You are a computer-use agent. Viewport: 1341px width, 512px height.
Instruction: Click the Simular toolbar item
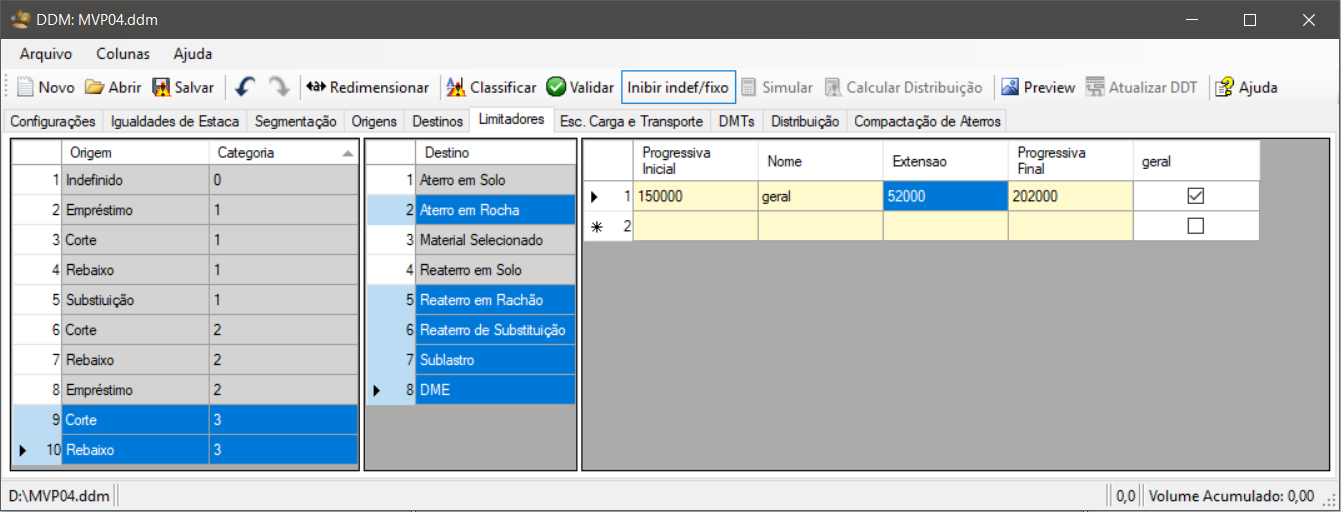click(777, 87)
